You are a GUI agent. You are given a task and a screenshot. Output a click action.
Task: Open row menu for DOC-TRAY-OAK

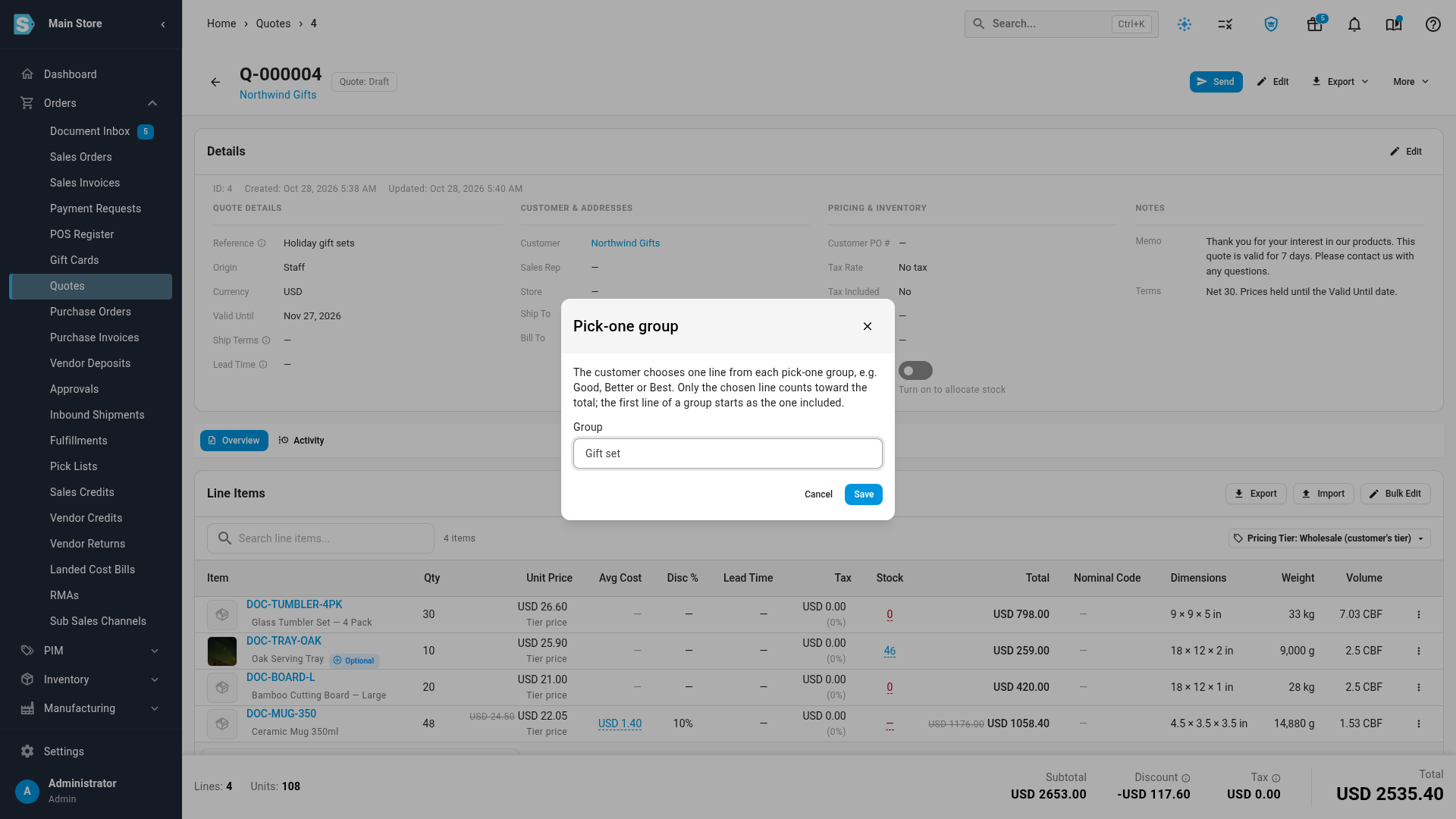(x=1419, y=651)
